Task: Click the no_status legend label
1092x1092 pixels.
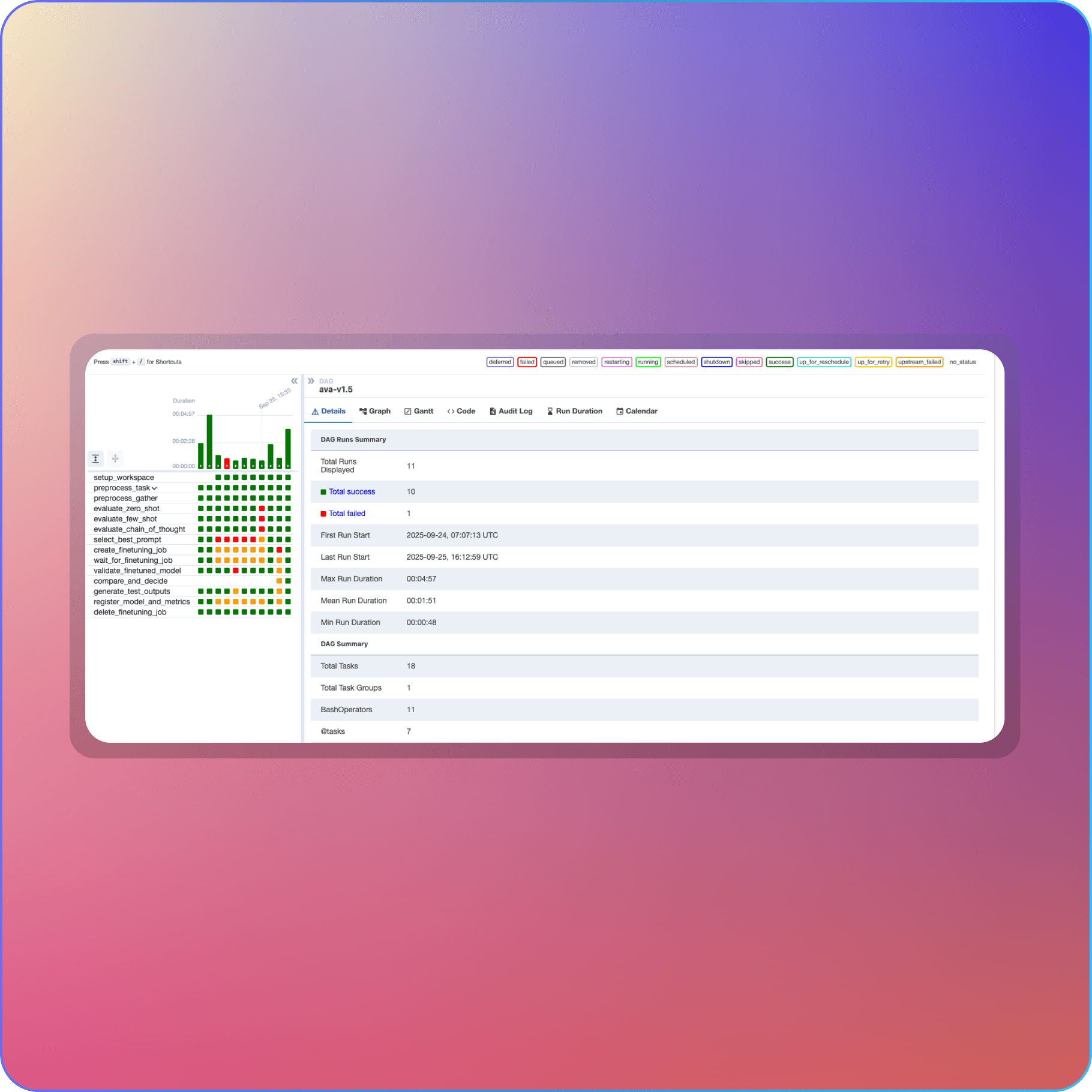Action: [962, 362]
